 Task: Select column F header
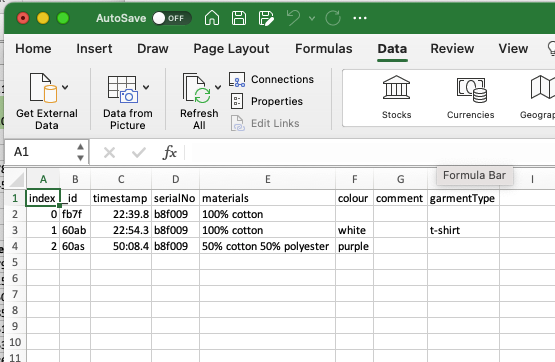point(354,179)
